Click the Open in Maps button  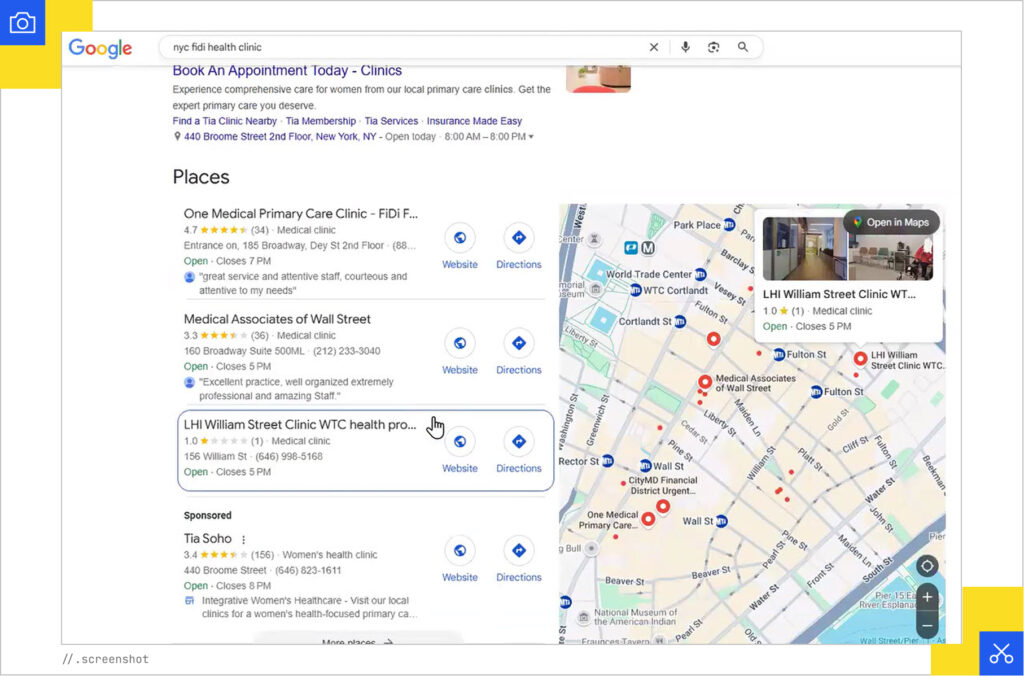click(x=891, y=222)
